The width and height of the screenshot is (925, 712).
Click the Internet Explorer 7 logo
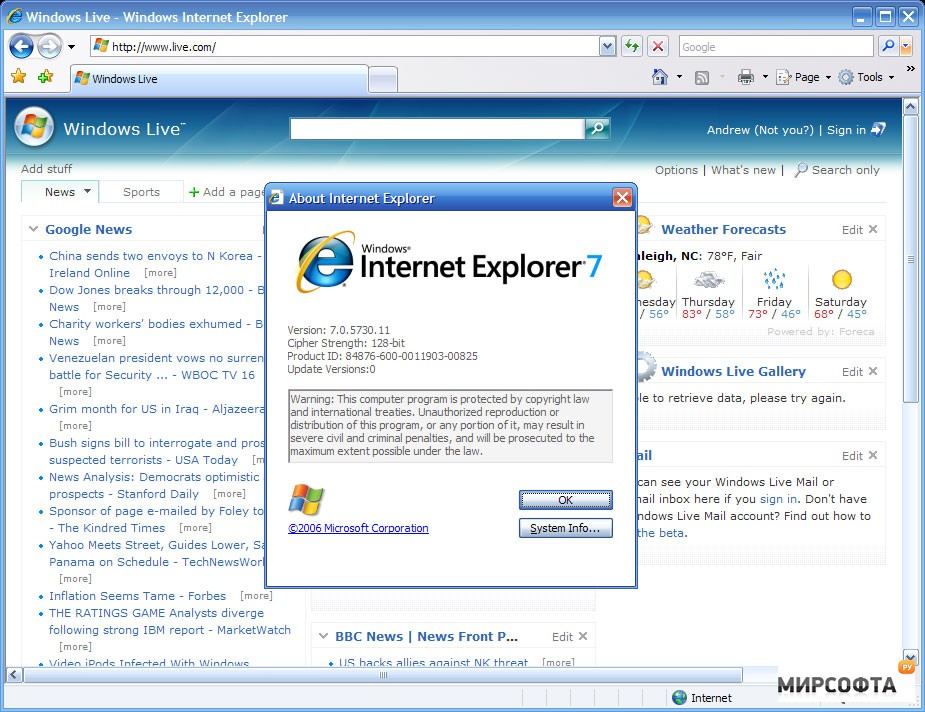pyautogui.click(x=448, y=262)
